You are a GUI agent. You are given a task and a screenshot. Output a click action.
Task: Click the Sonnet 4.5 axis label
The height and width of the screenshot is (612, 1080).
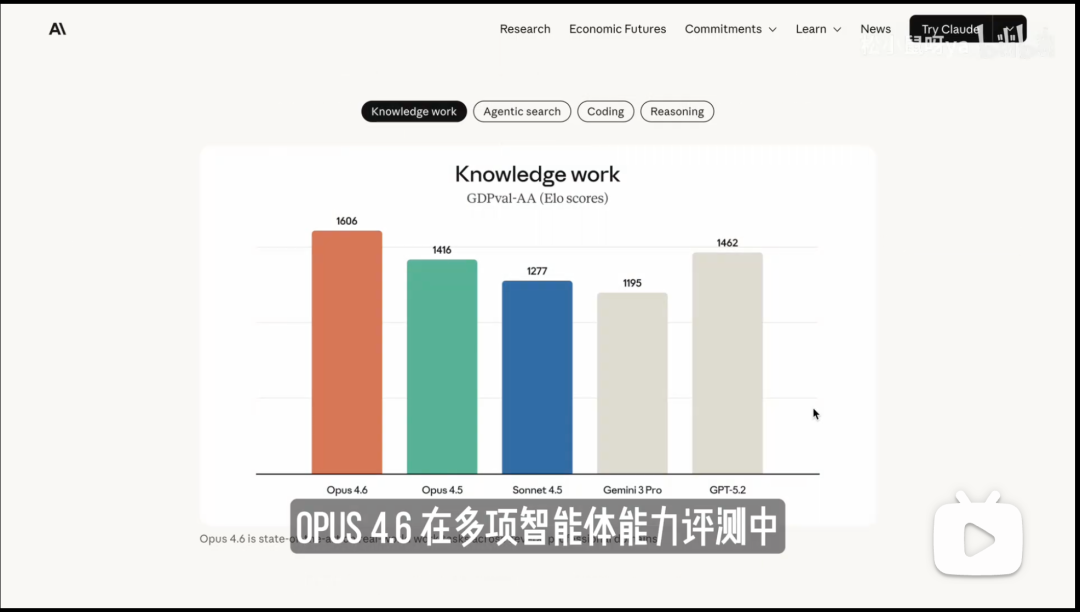[x=537, y=490]
